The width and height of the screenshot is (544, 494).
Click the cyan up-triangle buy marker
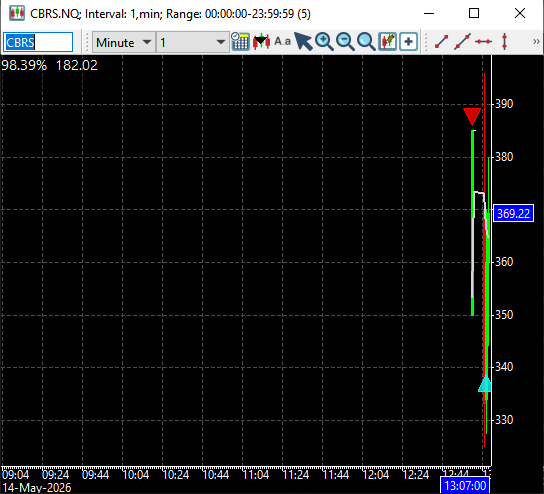(485, 384)
